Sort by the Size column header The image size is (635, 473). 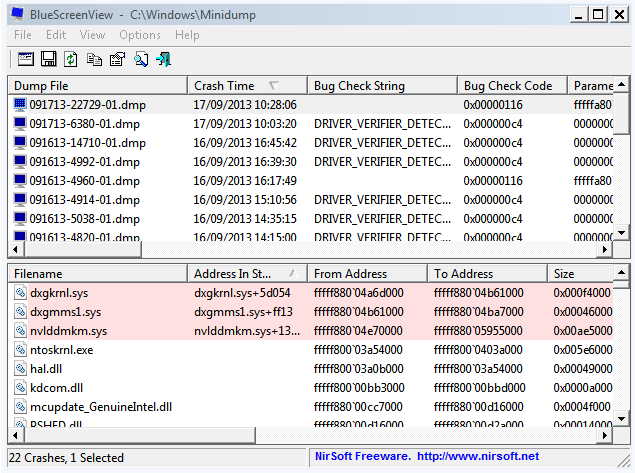pos(580,274)
